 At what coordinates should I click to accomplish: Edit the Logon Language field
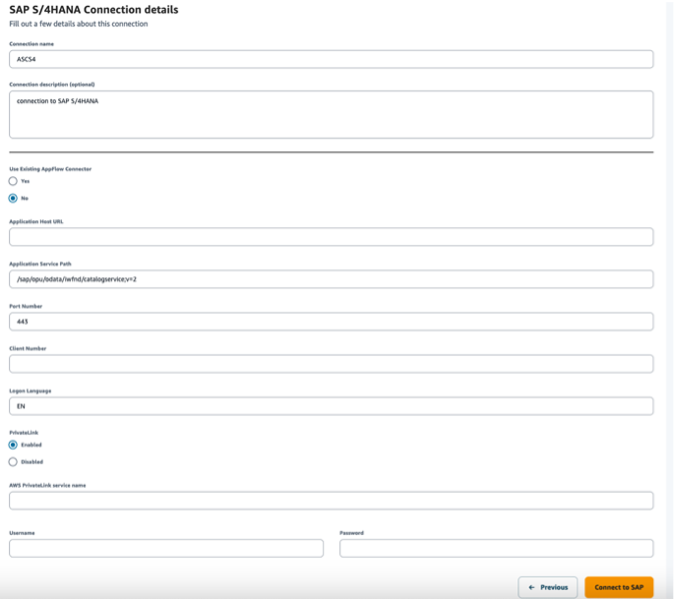[331, 406]
